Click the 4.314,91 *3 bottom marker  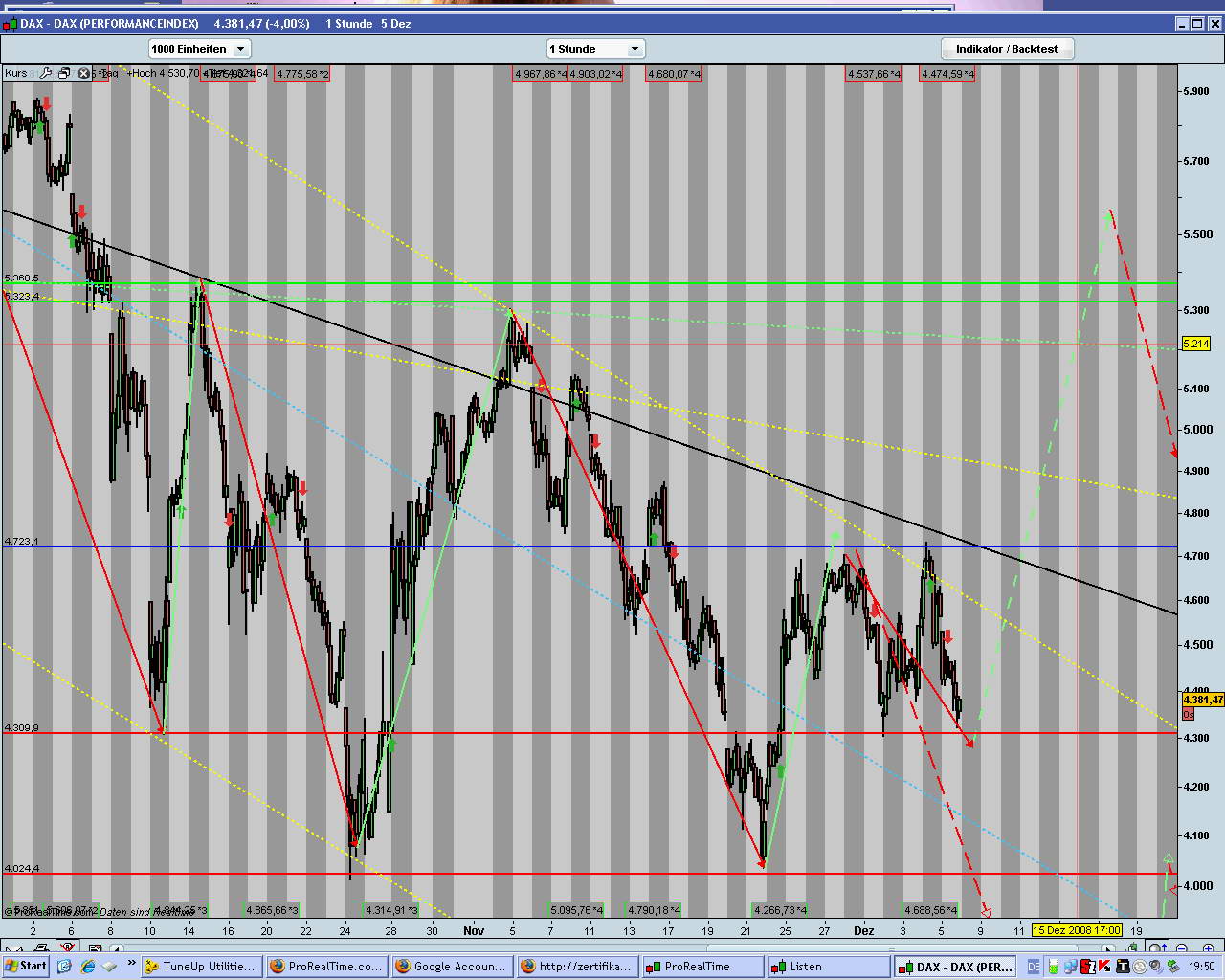(x=391, y=909)
